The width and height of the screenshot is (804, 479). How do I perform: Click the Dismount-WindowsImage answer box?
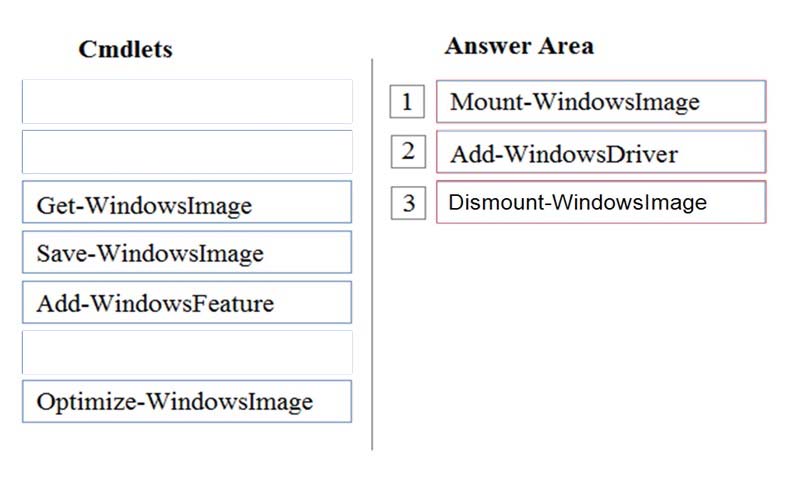pyautogui.click(x=601, y=202)
